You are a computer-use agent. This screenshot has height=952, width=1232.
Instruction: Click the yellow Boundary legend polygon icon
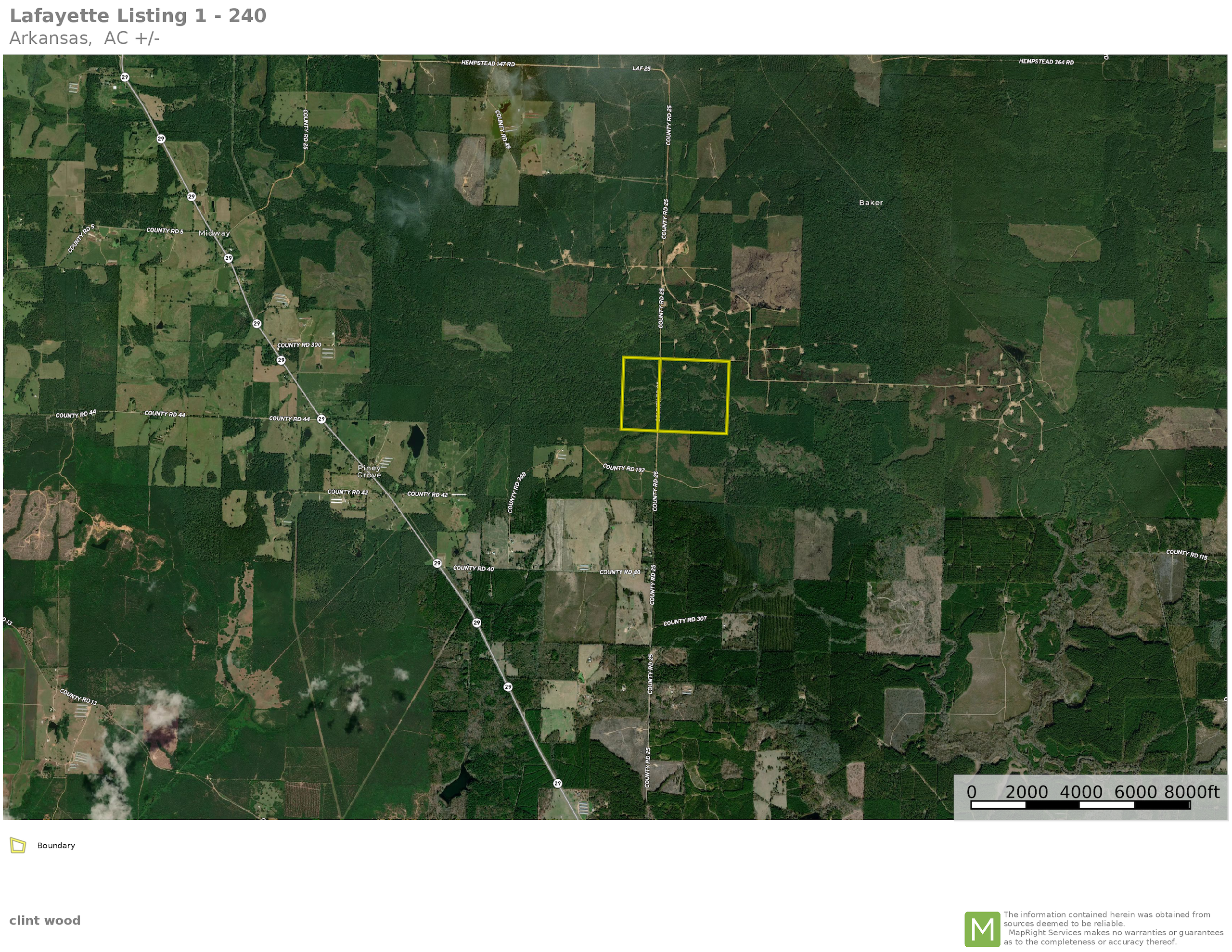(x=18, y=845)
